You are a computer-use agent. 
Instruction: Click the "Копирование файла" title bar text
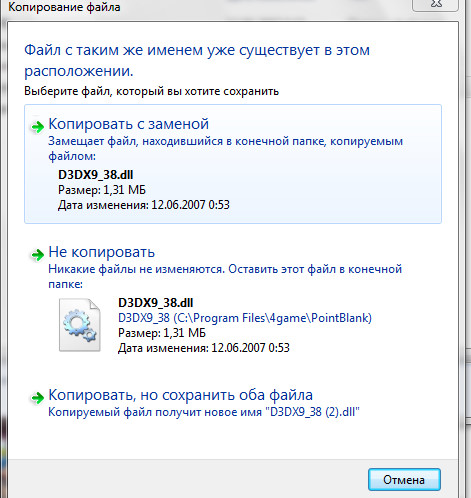click(x=64, y=7)
